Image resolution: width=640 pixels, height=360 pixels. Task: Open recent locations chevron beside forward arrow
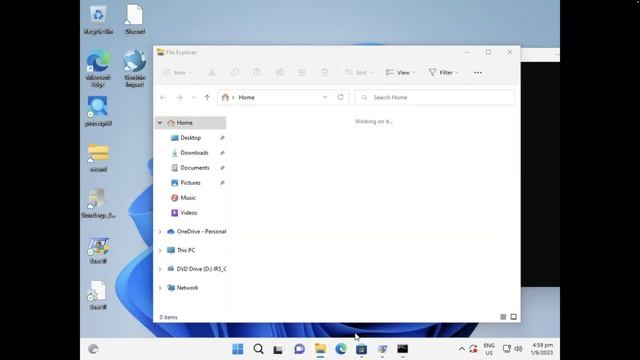click(x=193, y=98)
